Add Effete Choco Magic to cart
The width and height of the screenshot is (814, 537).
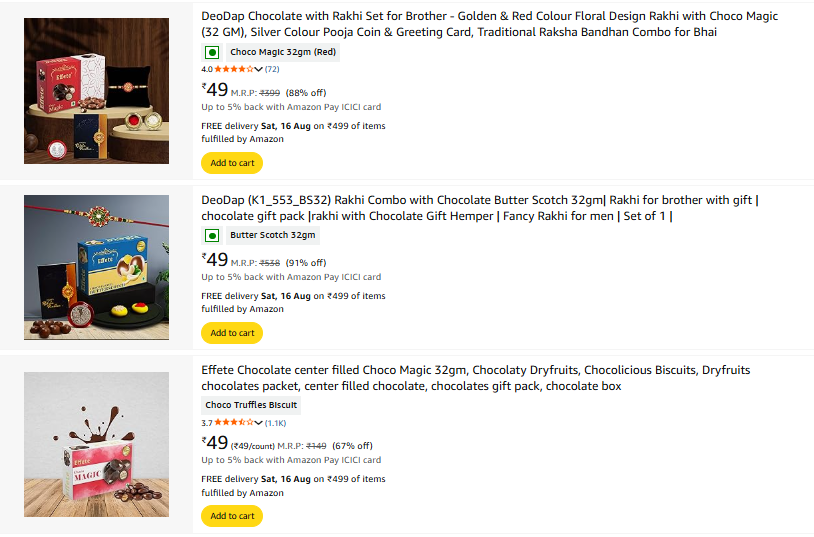pos(232,516)
